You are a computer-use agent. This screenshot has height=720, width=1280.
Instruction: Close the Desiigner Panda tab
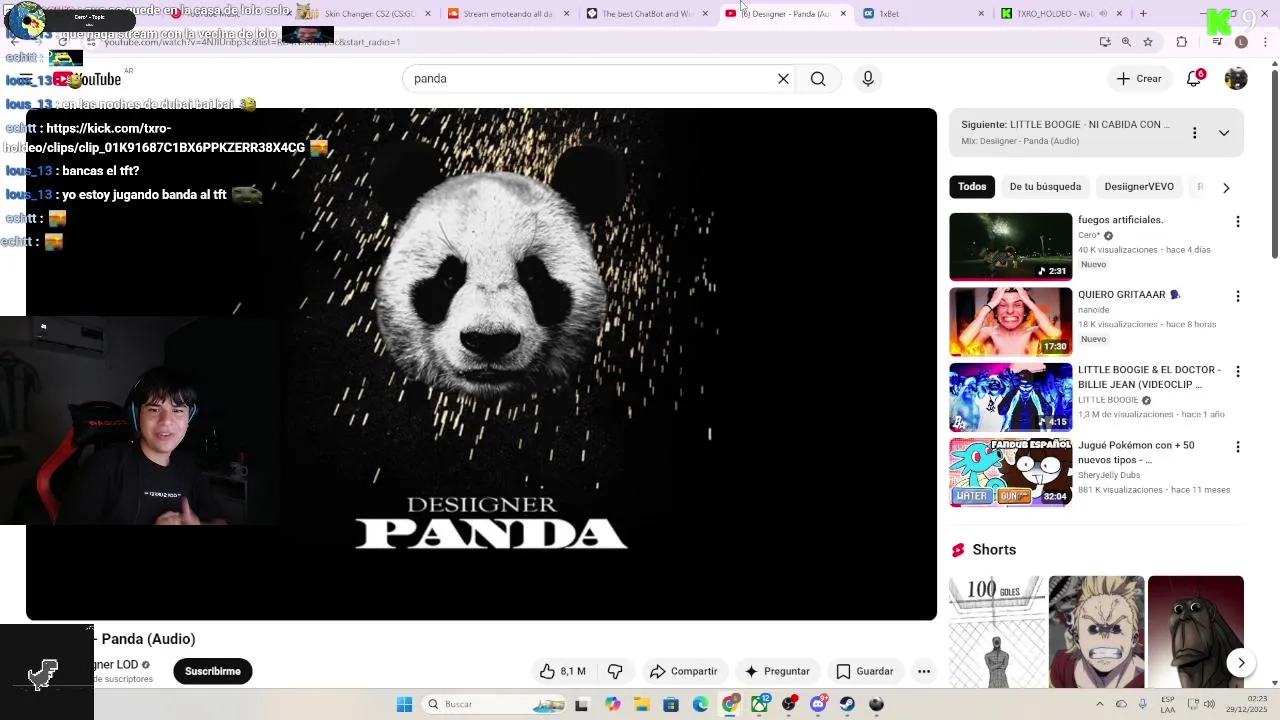click(x=843, y=14)
